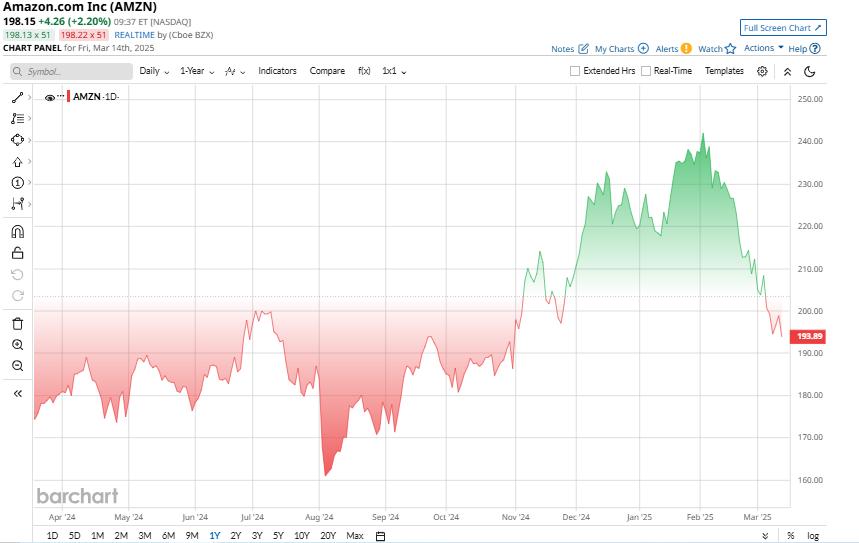Enable the Real-Time checkbox
Screen dimensions: 859x543
coord(646,71)
